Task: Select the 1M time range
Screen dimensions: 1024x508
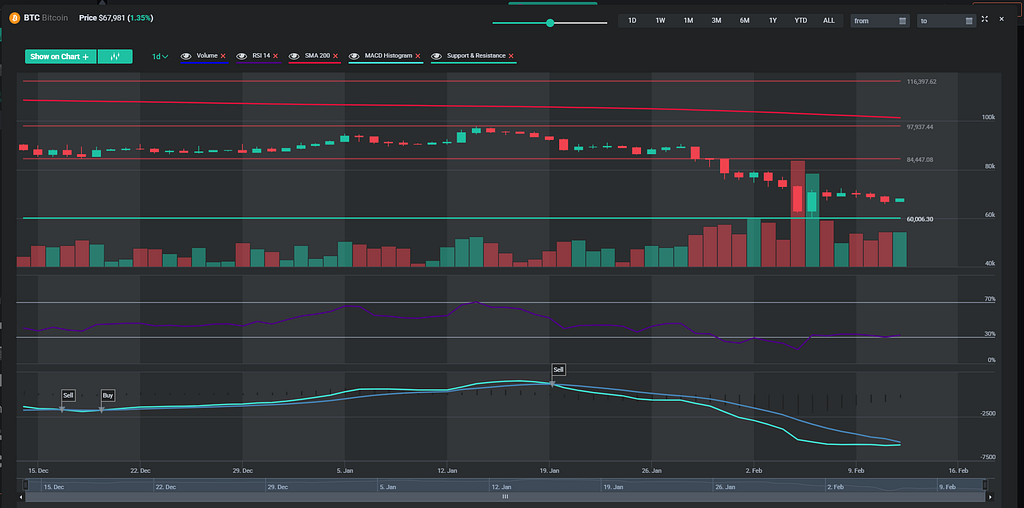Action: tap(688, 20)
